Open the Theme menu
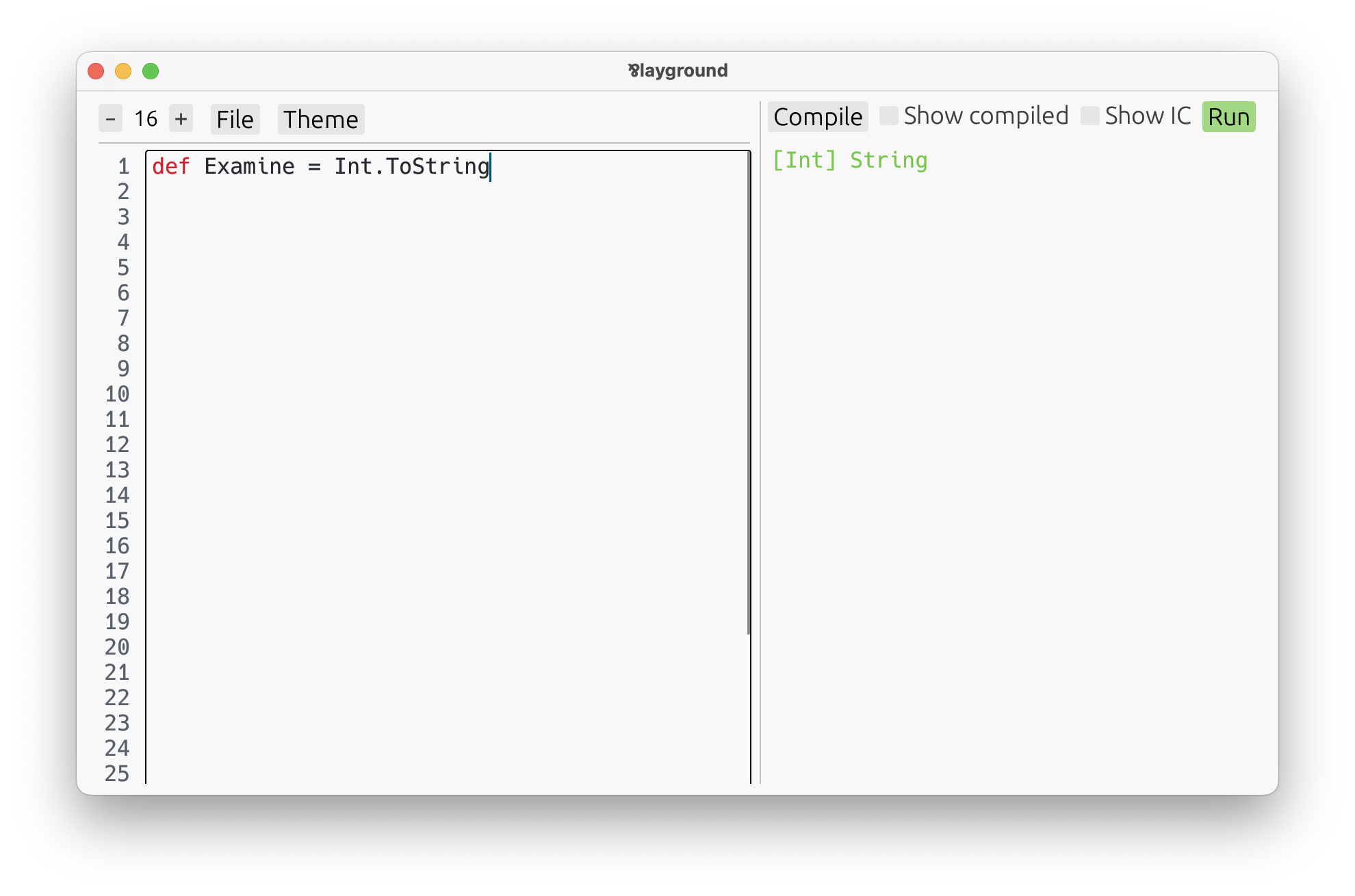Image resolution: width=1355 pixels, height=896 pixels. (x=321, y=119)
